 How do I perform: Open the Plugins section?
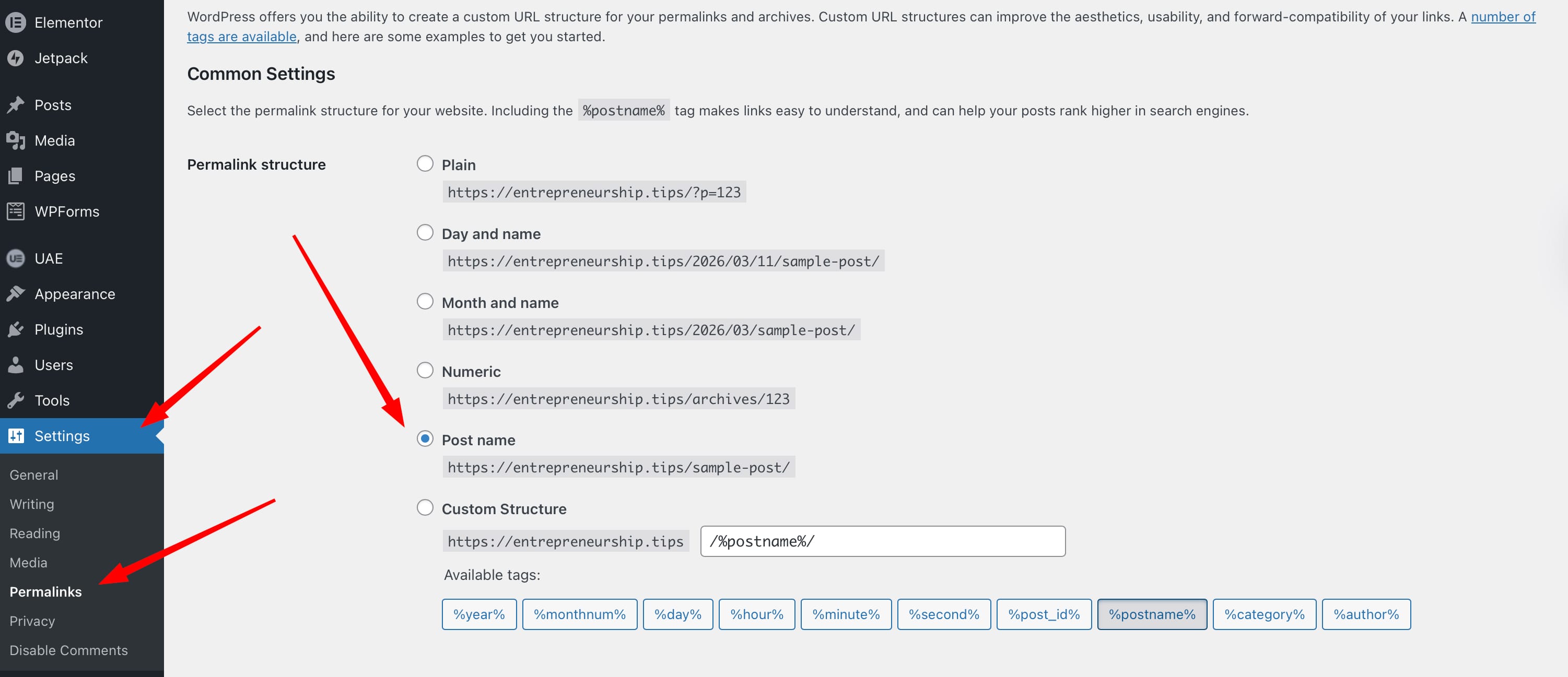tap(58, 329)
